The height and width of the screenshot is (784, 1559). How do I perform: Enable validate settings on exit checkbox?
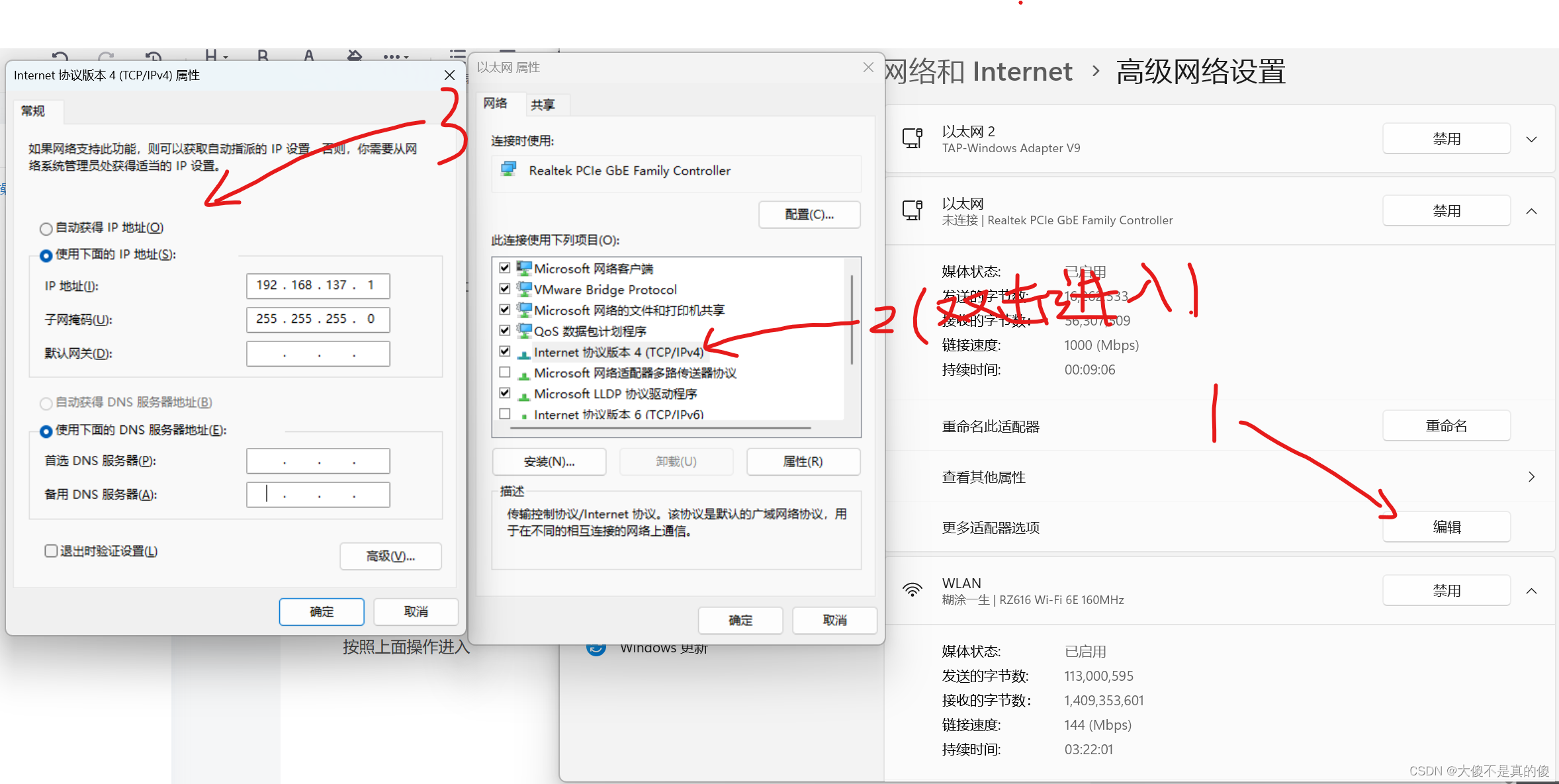click(x=51, y=551)
